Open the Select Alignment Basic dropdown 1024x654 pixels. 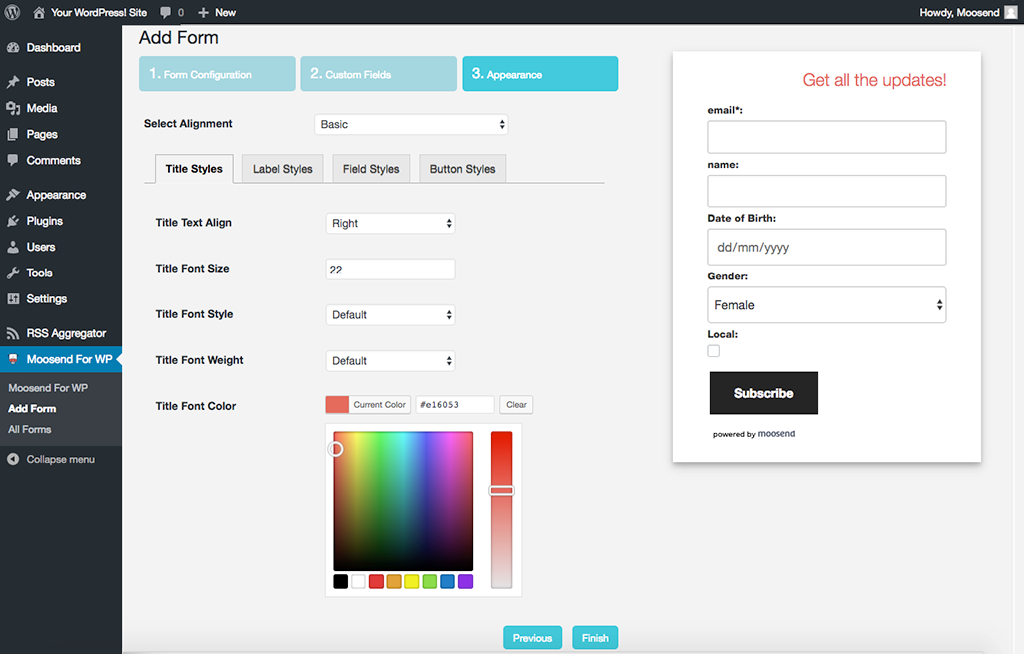(411, 124)
